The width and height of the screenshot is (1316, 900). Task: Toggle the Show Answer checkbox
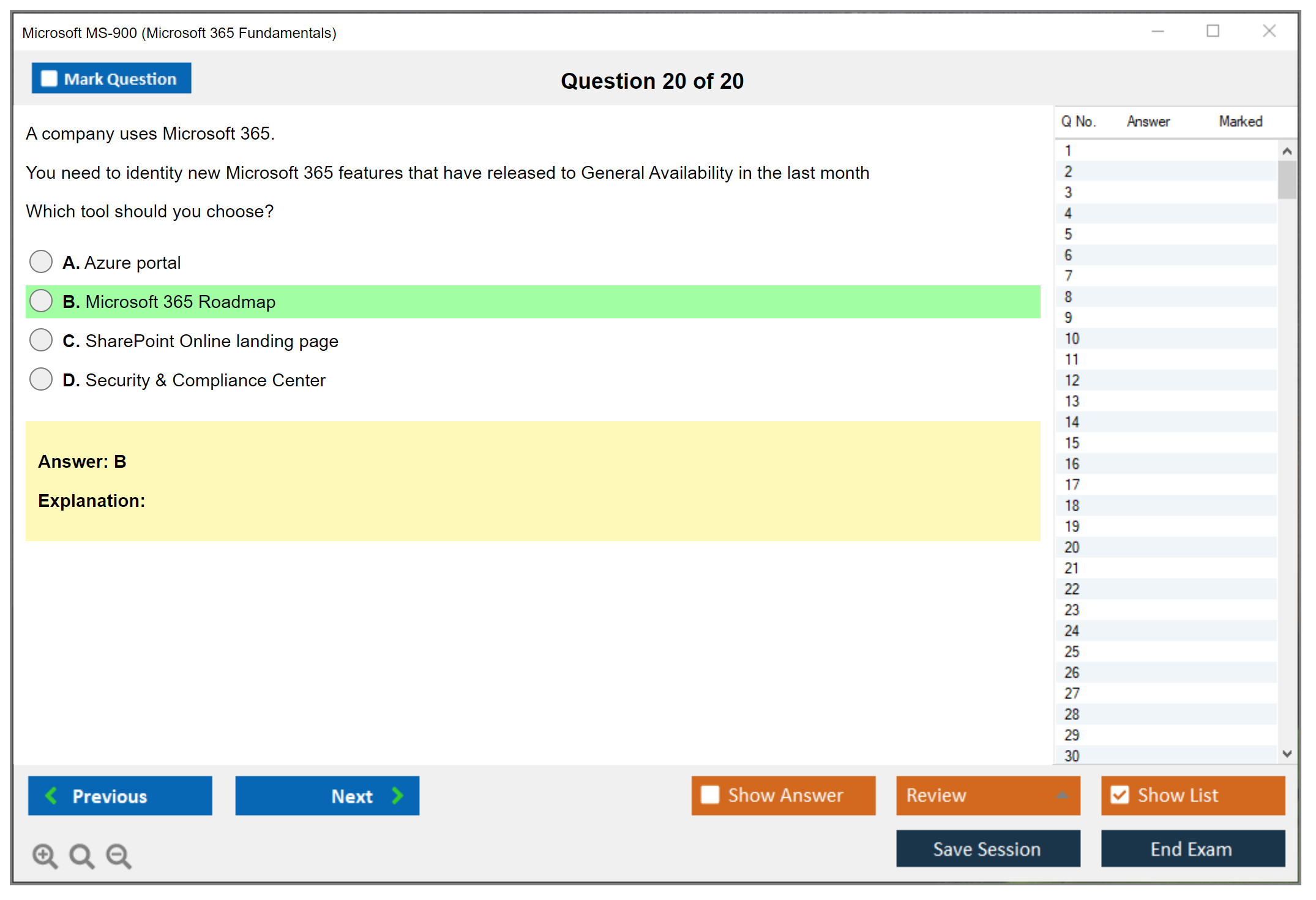[x=710, y=795]
